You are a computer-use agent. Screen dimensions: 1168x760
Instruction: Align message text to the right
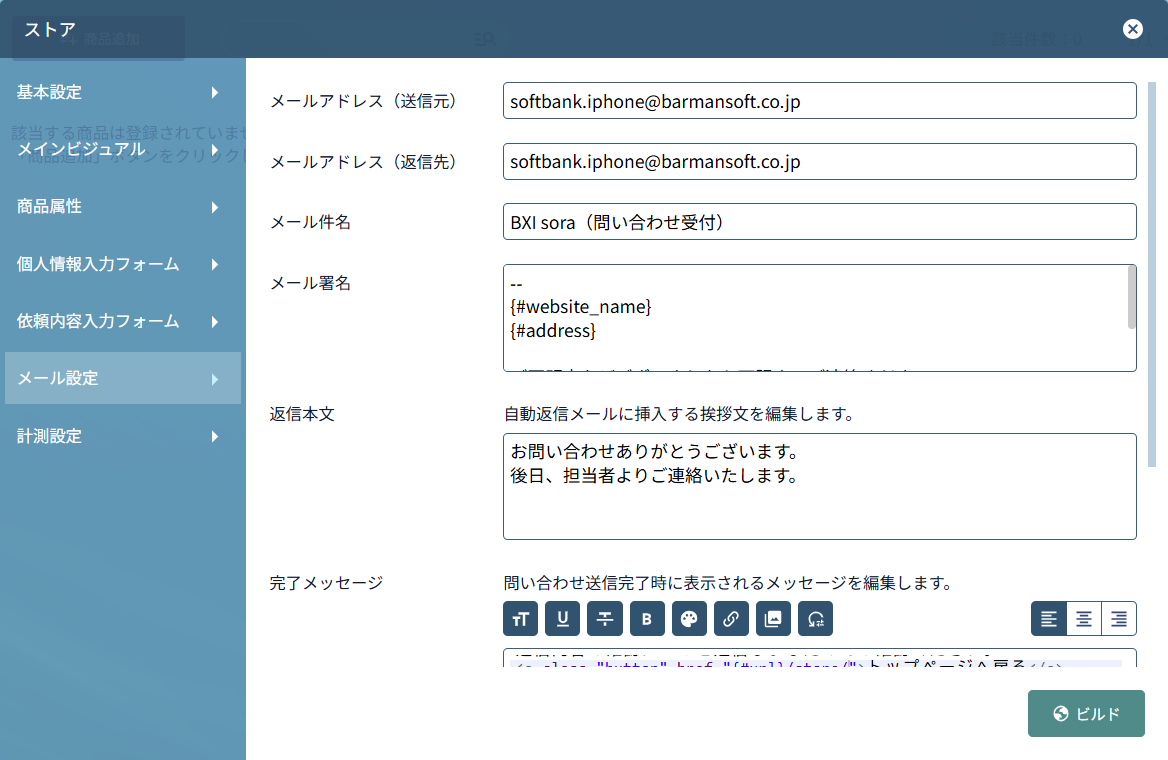(x=1119, y=618)
